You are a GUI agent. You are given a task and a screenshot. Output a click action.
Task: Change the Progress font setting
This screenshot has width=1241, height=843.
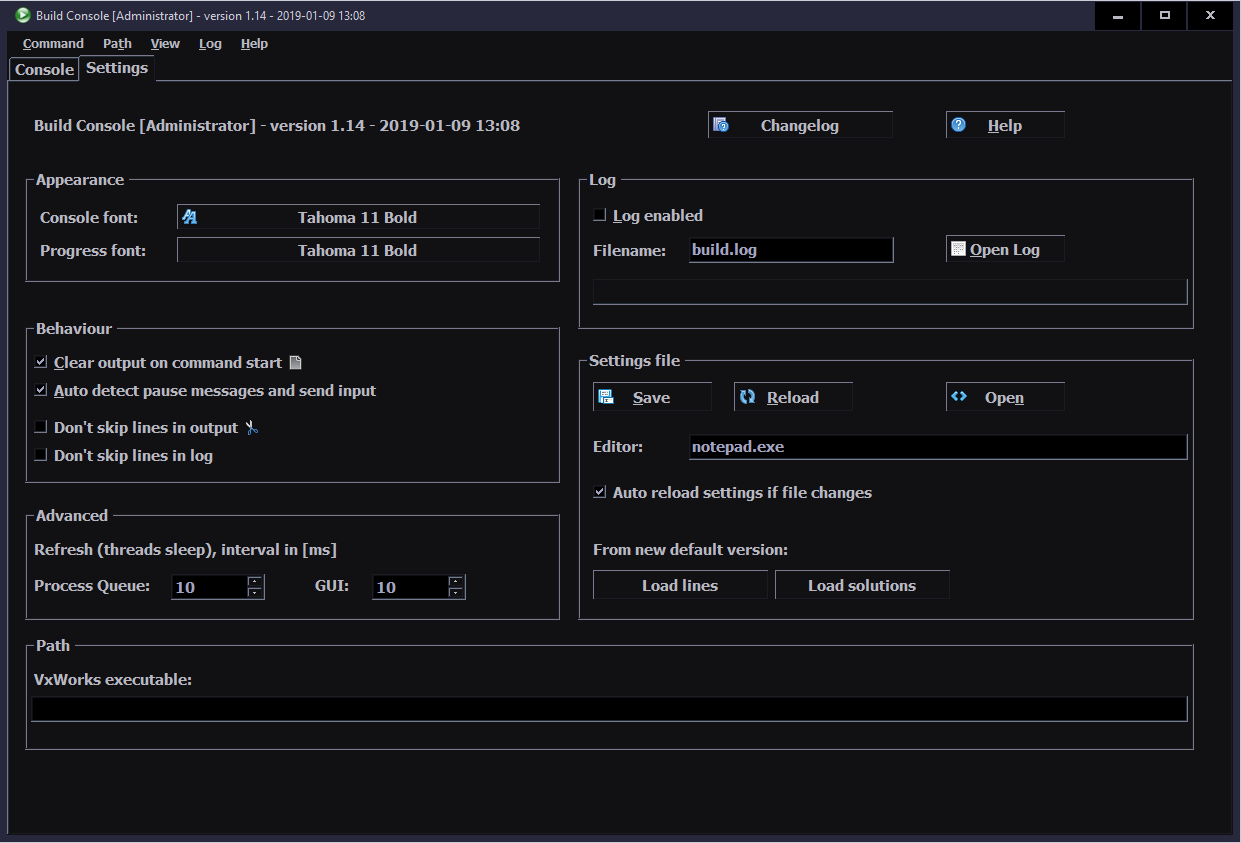358,250
